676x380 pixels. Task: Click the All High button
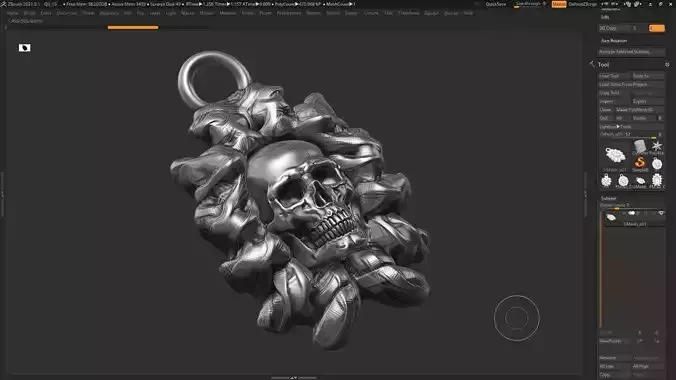coord(648,366)
